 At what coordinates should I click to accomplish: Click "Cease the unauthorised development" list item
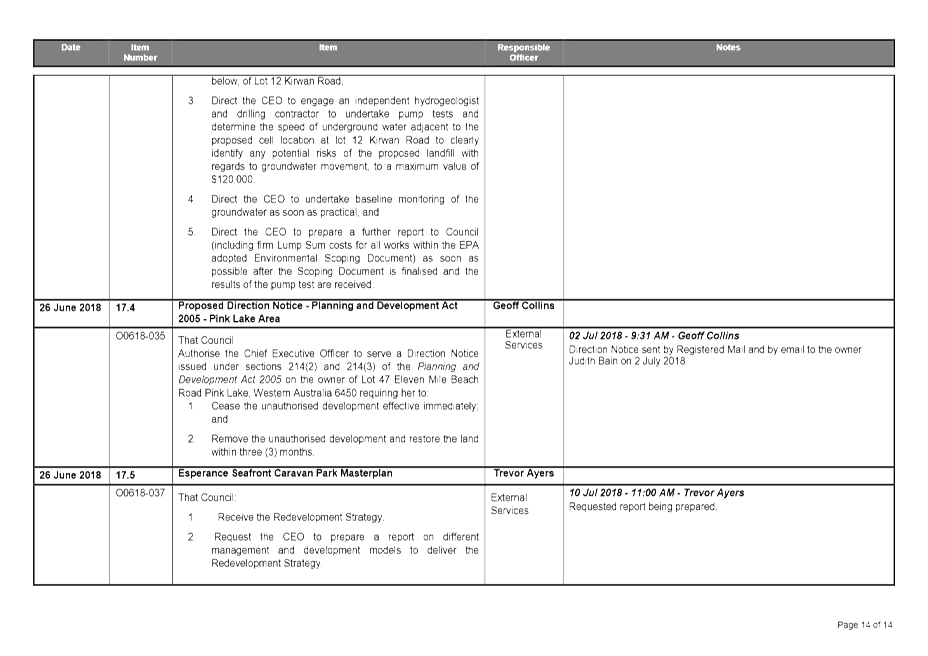(344, 413)
